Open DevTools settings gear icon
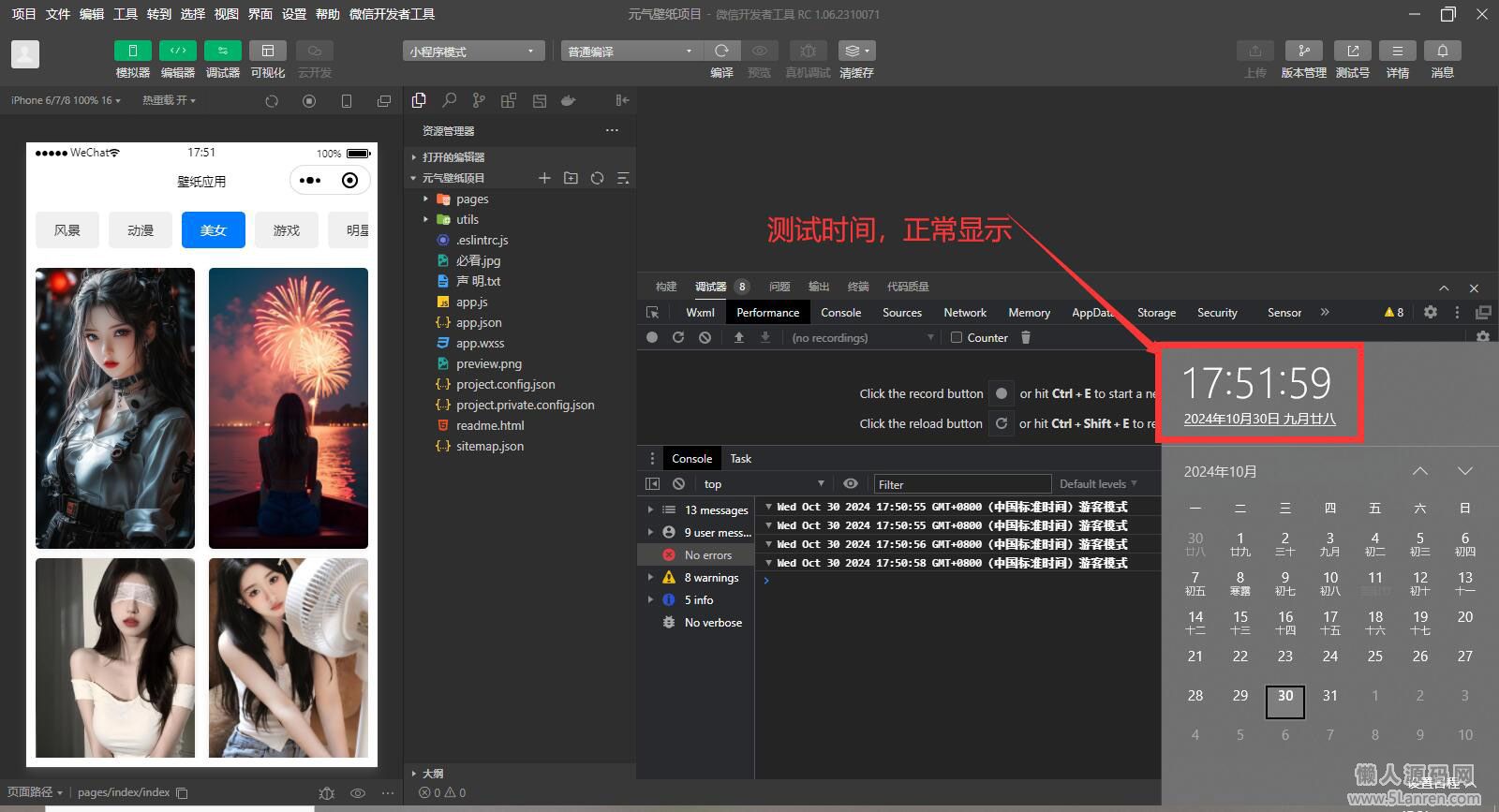Image resolution: width=1499 pixels, height=812 pixels. (1430, 313)
